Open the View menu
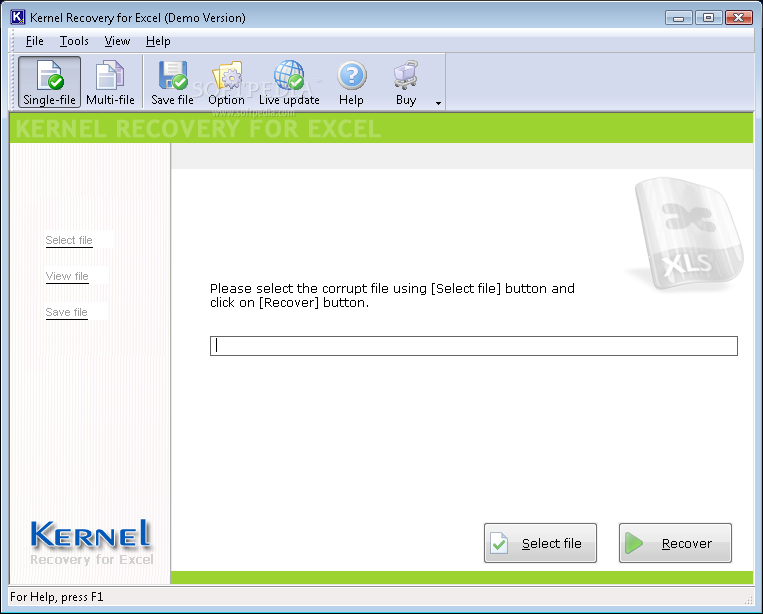 pos(117,41)
